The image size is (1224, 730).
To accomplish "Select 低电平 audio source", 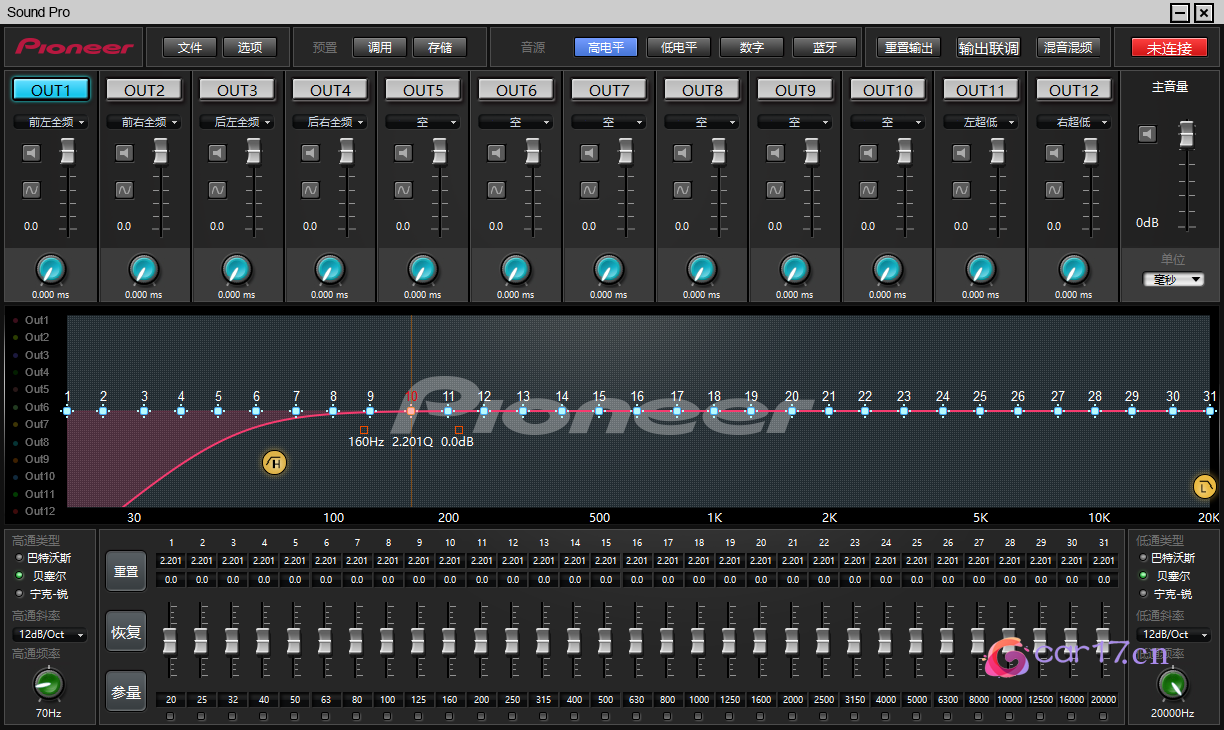I will (679, 47).
